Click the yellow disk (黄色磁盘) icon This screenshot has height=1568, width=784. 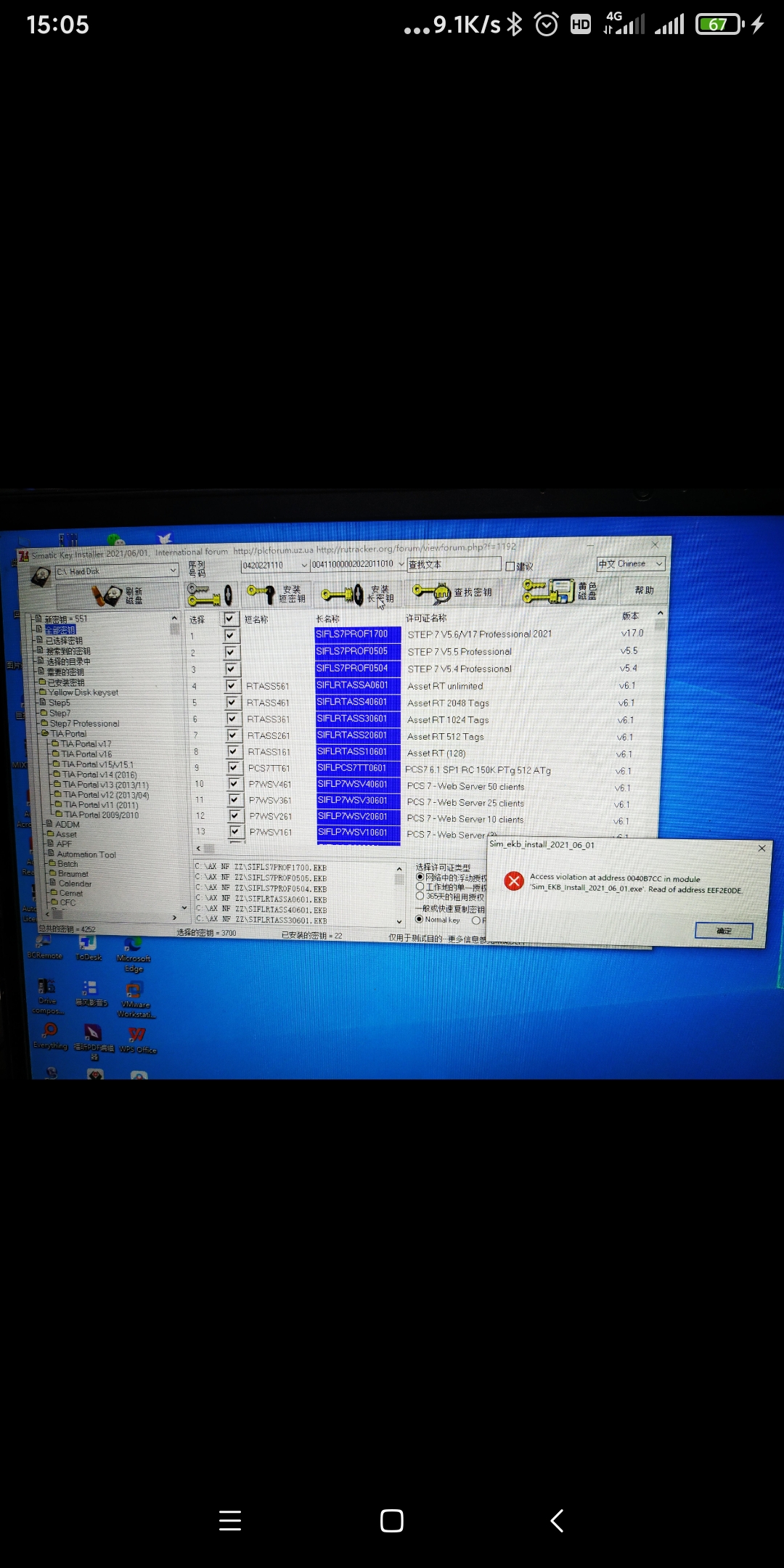click(x=549, y=591)
